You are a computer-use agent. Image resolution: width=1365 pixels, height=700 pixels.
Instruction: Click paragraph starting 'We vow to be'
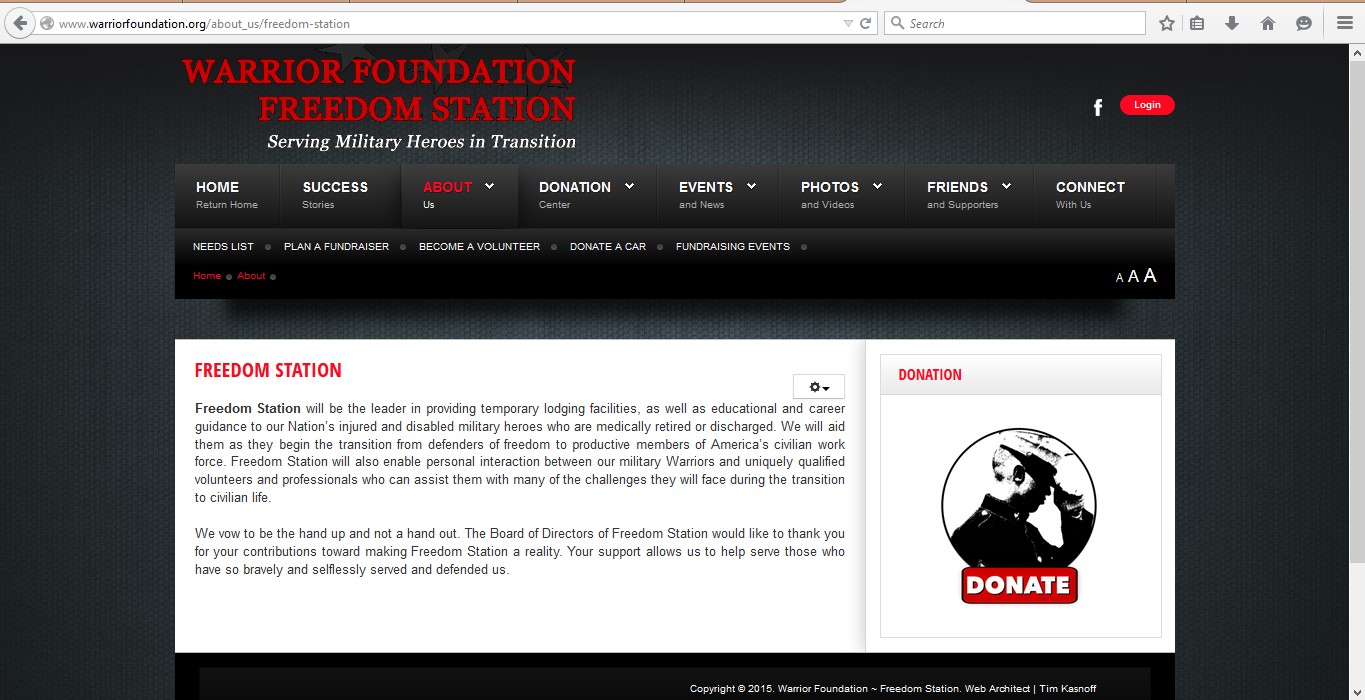point(520,552)
